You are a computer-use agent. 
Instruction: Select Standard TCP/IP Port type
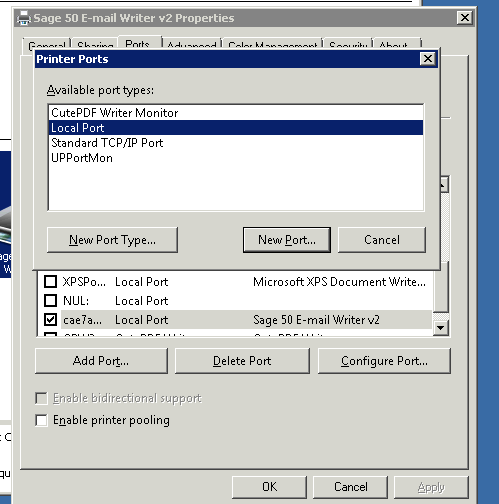[236, 143]
